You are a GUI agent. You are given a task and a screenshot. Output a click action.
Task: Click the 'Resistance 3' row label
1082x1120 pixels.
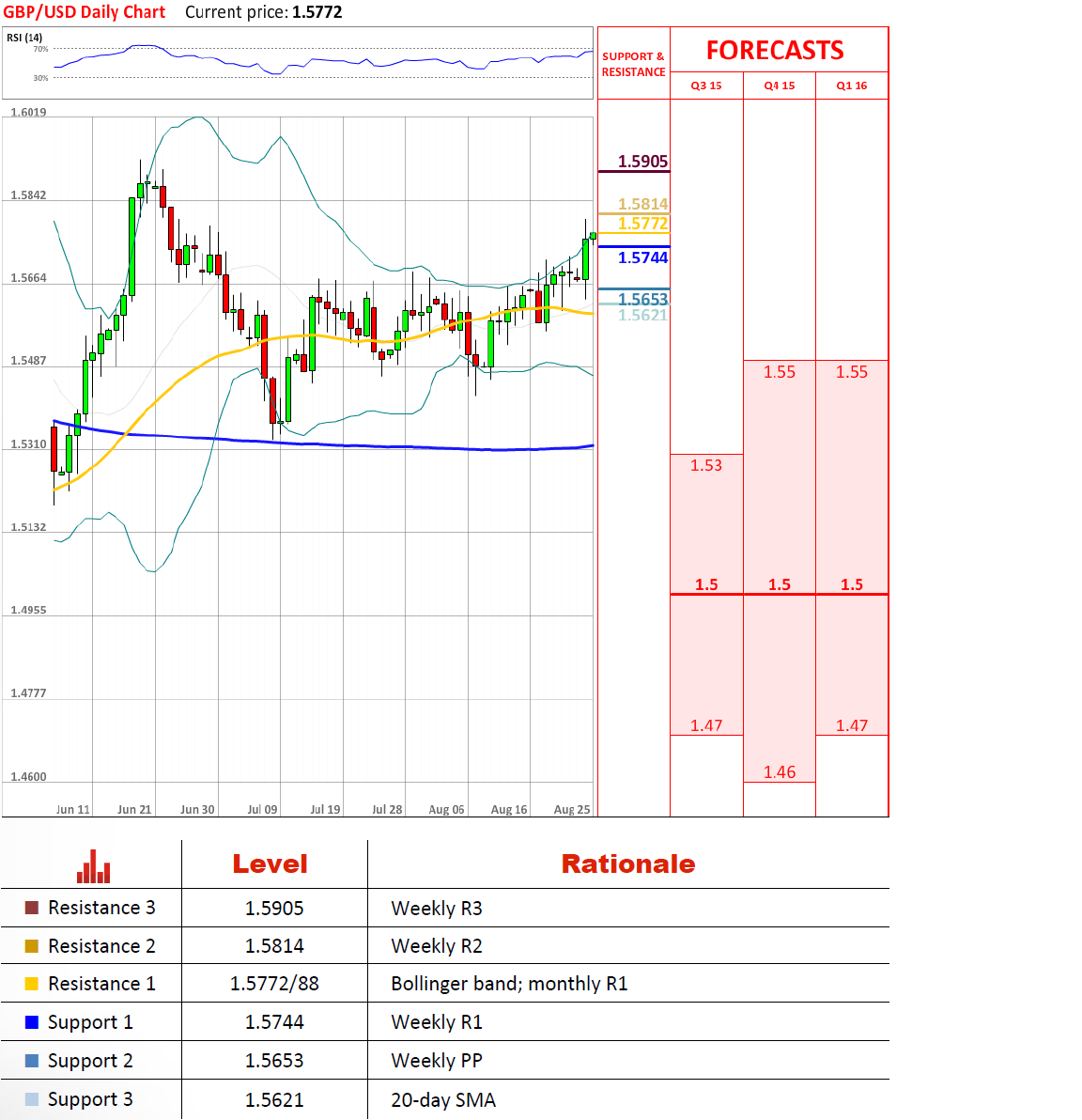[x=101, y=908]
